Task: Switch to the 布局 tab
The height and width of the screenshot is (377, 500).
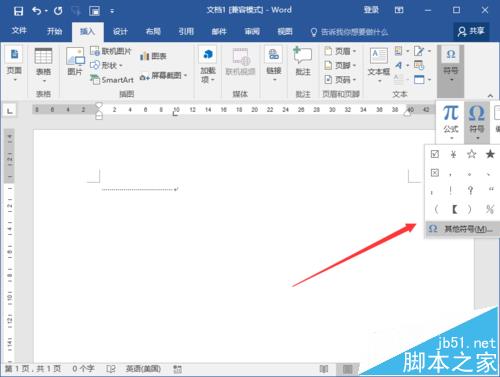Action: (x=153, y=31)
